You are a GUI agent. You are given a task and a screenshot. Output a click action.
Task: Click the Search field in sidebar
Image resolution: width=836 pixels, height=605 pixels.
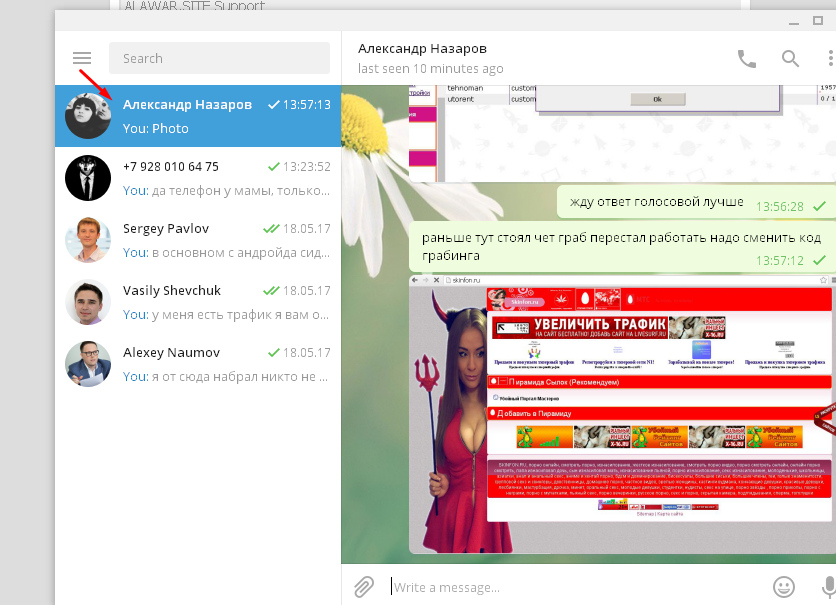pos(219,58)
